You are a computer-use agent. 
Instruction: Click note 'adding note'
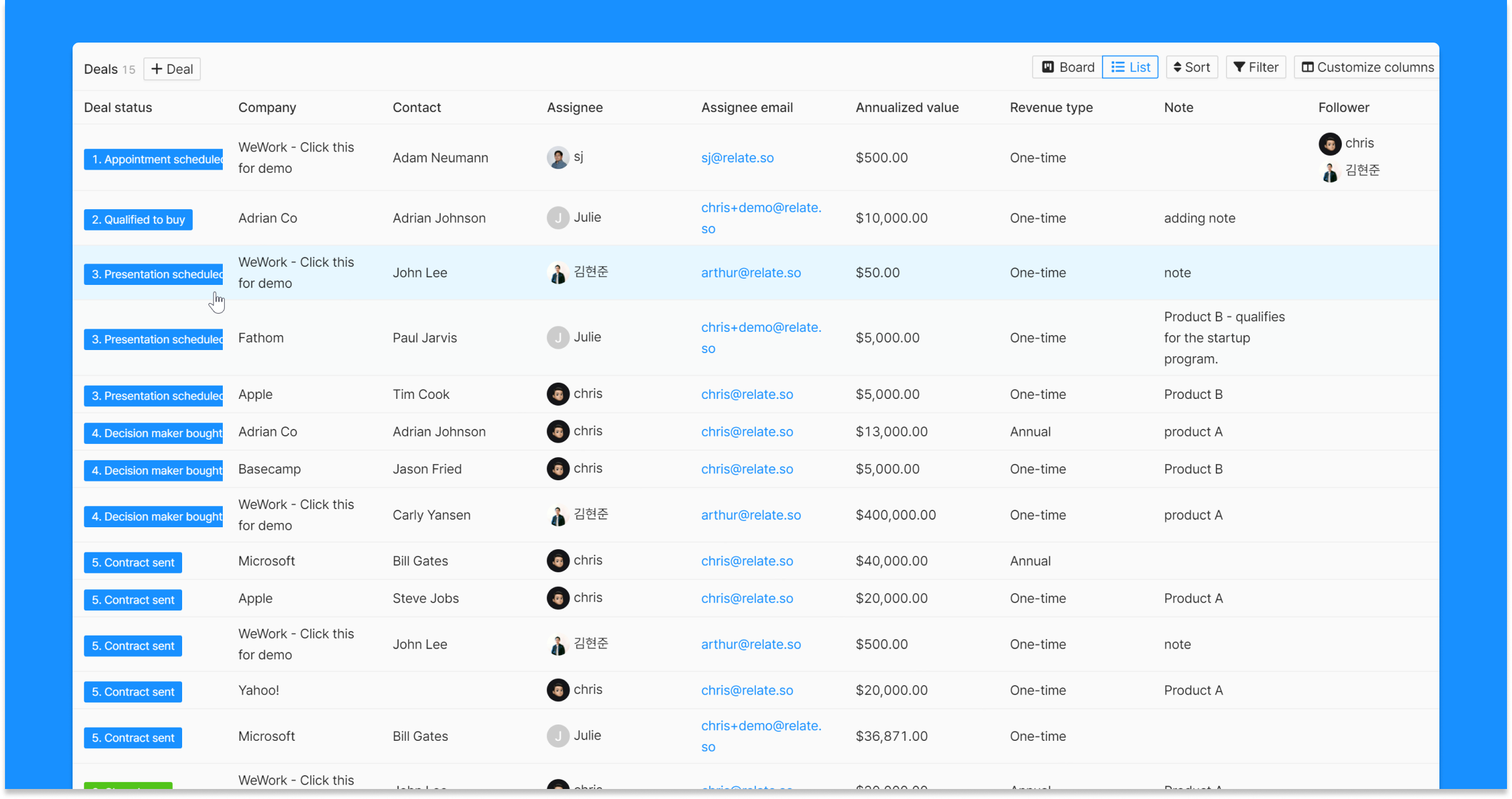(x=1200, y=218)
